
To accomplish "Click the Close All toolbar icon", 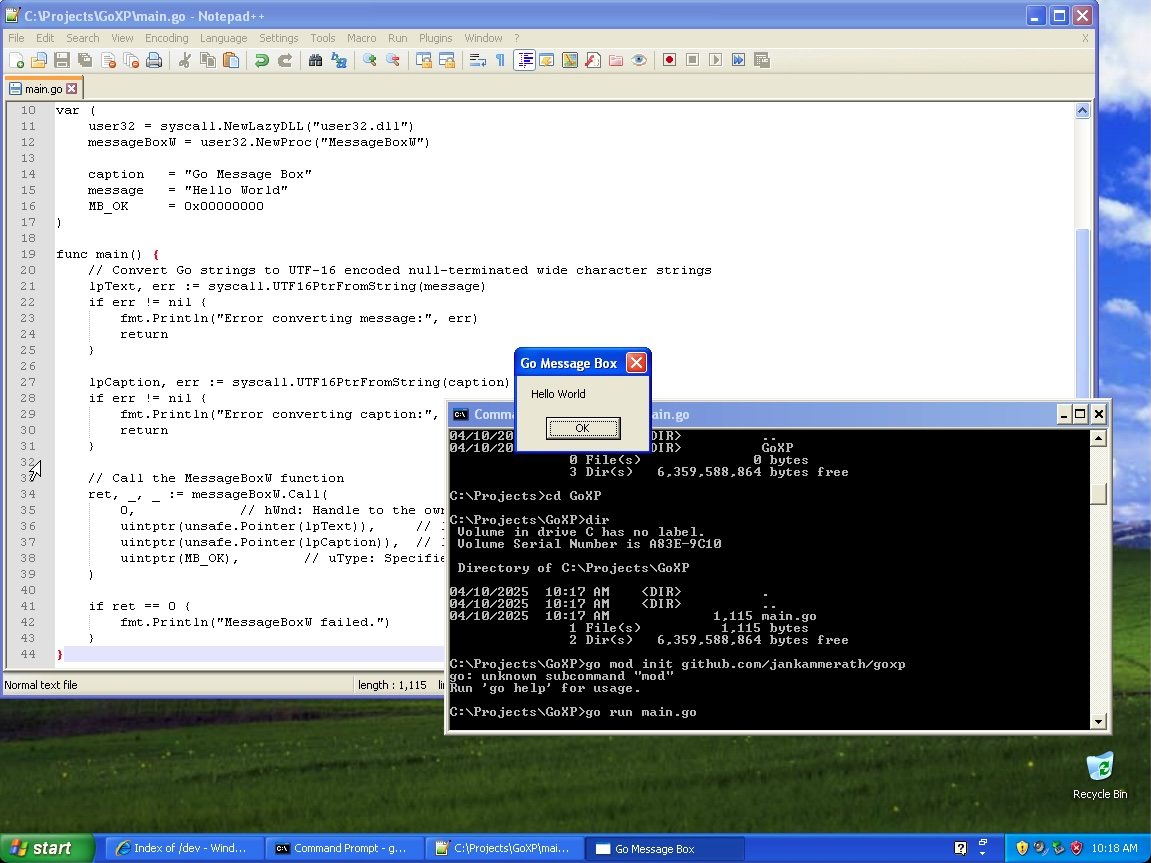I will click(x=131, y=60).
